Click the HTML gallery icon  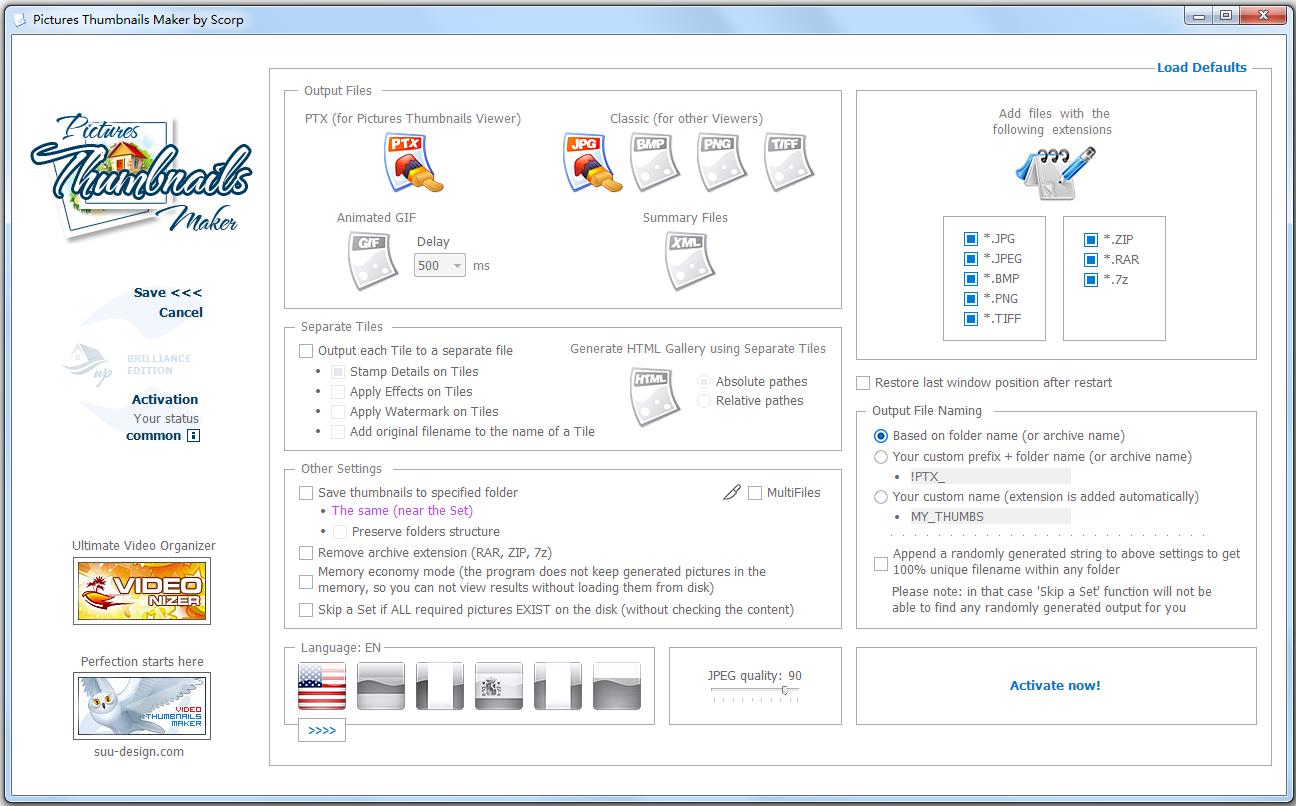point(655,394)
